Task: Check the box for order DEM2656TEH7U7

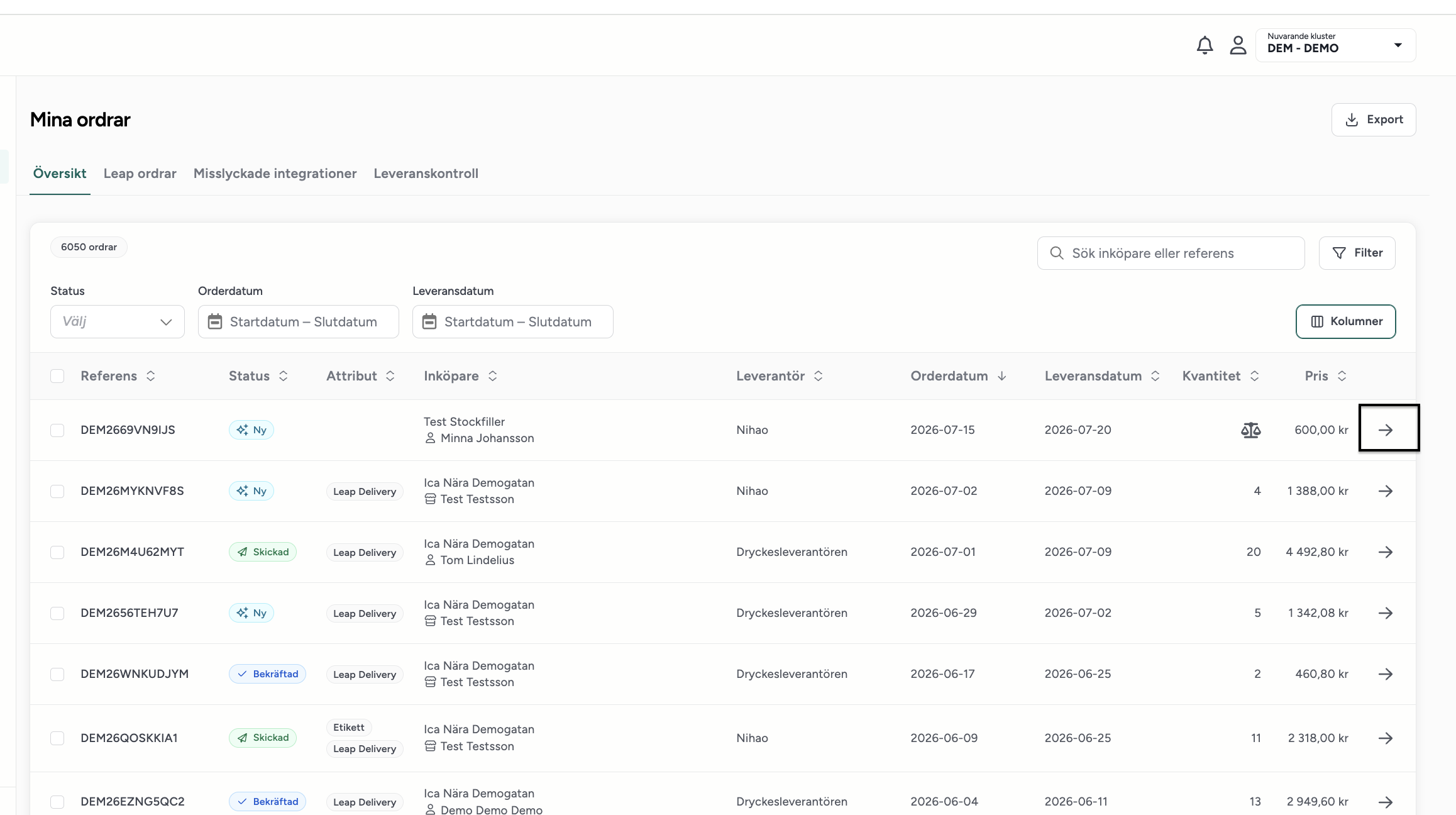Action: click(57, 613)
